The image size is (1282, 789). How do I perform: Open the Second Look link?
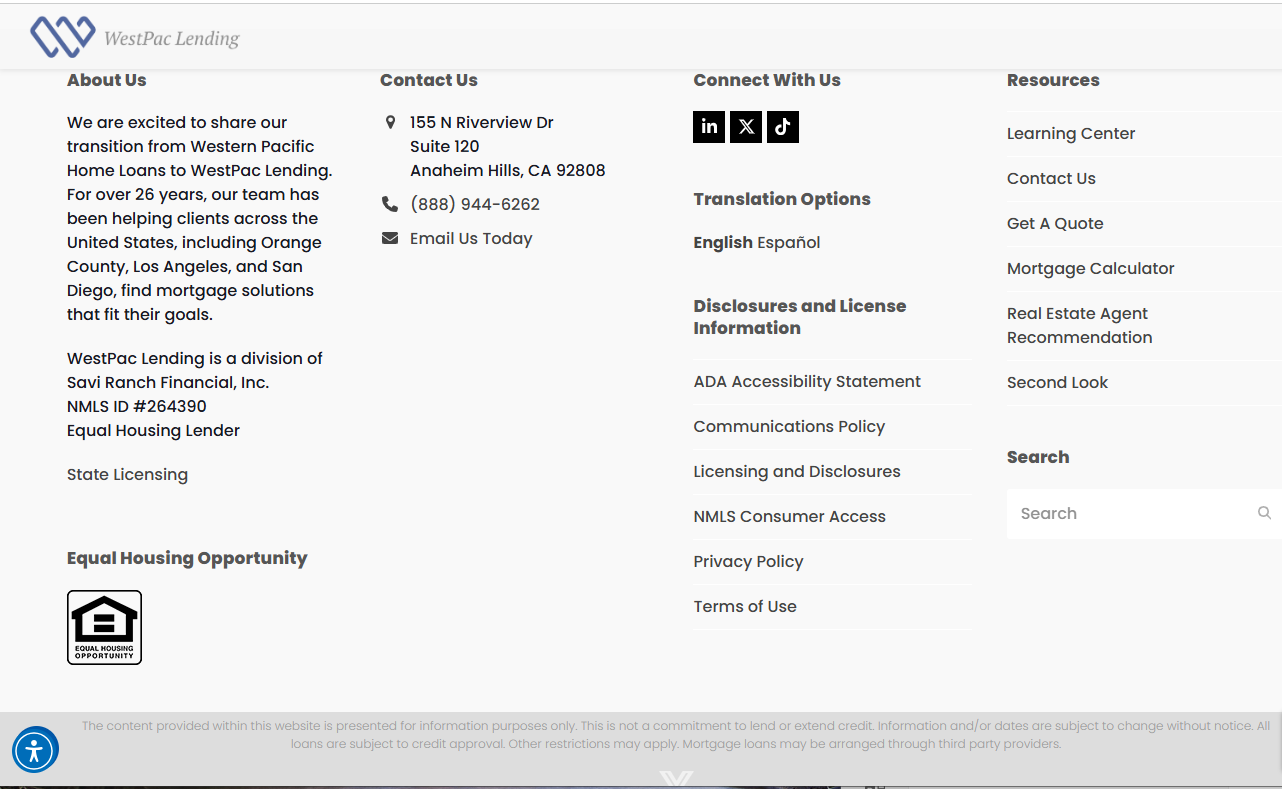click(x=1057, y=382)
